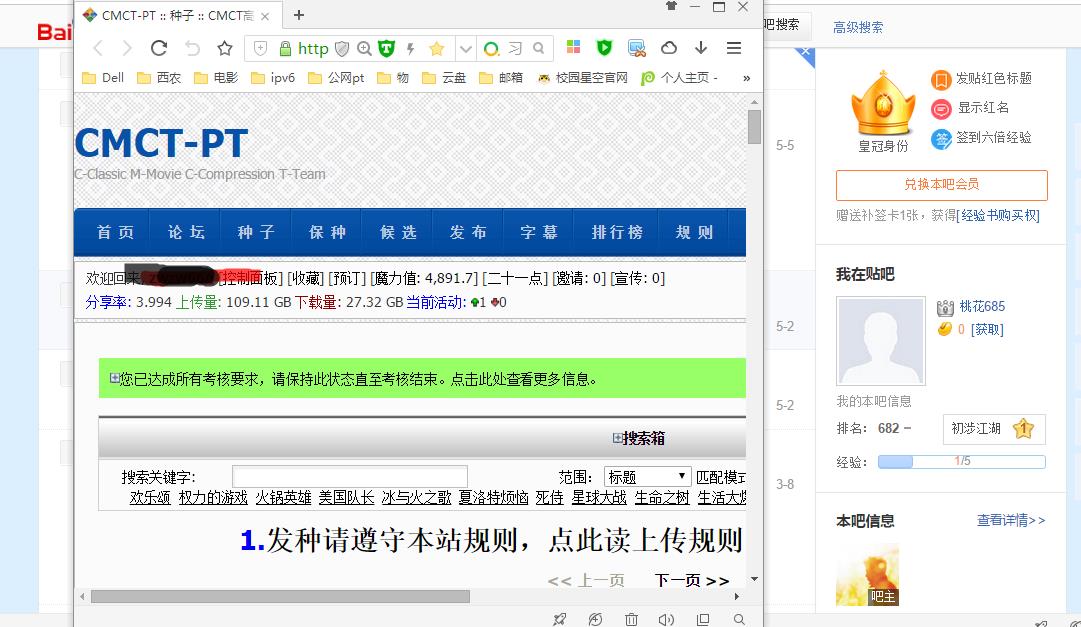Open 字幕 in site navigation

[x=539, y=232]
